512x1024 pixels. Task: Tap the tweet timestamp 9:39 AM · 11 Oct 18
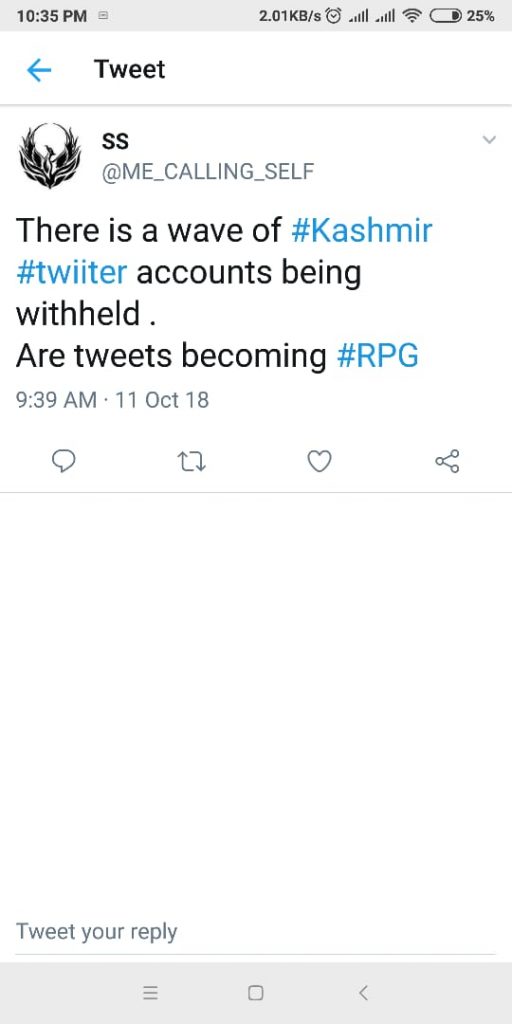112,400
